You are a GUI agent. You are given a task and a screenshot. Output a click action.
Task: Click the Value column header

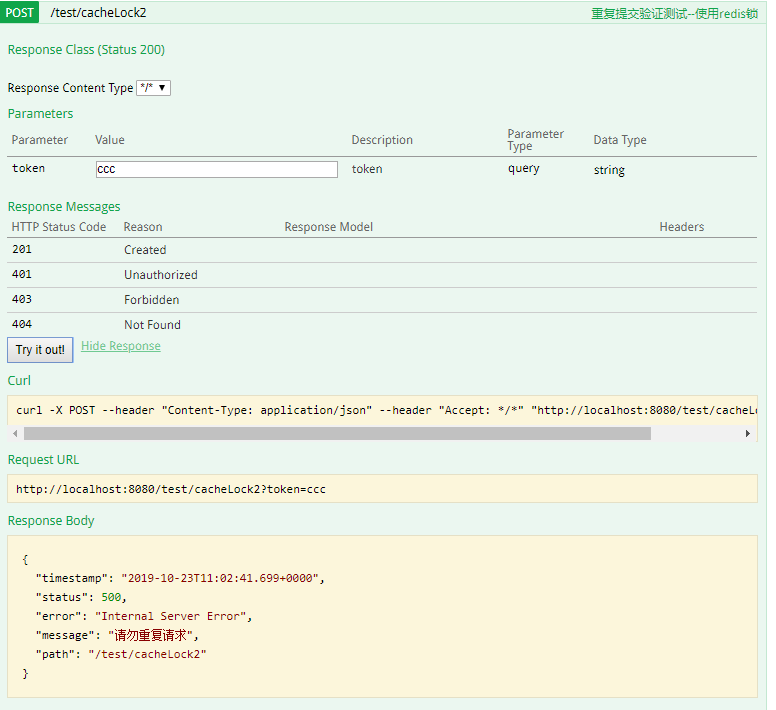tap(110, 140)
